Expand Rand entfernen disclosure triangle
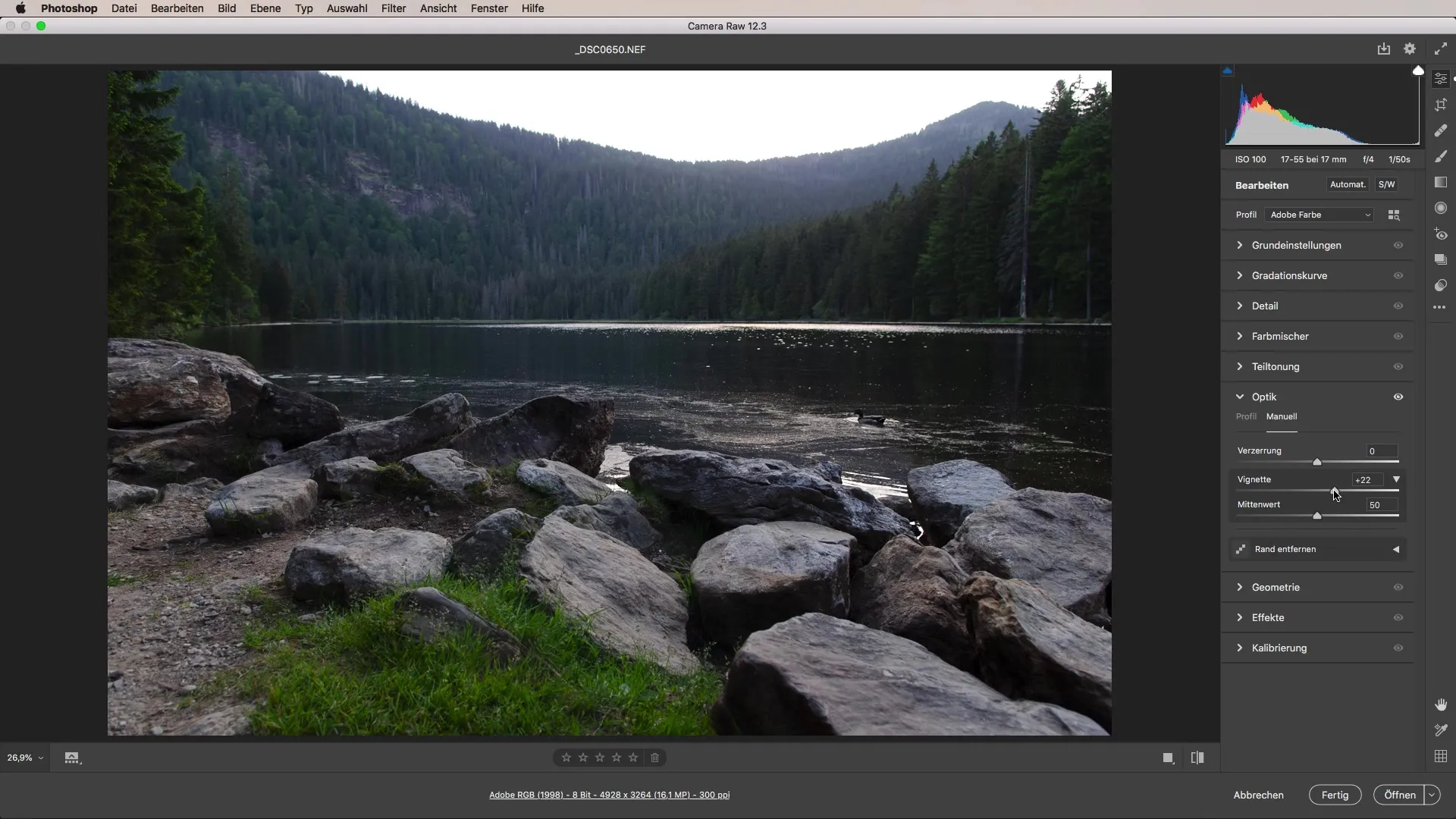 click(x=1396, y=550)
